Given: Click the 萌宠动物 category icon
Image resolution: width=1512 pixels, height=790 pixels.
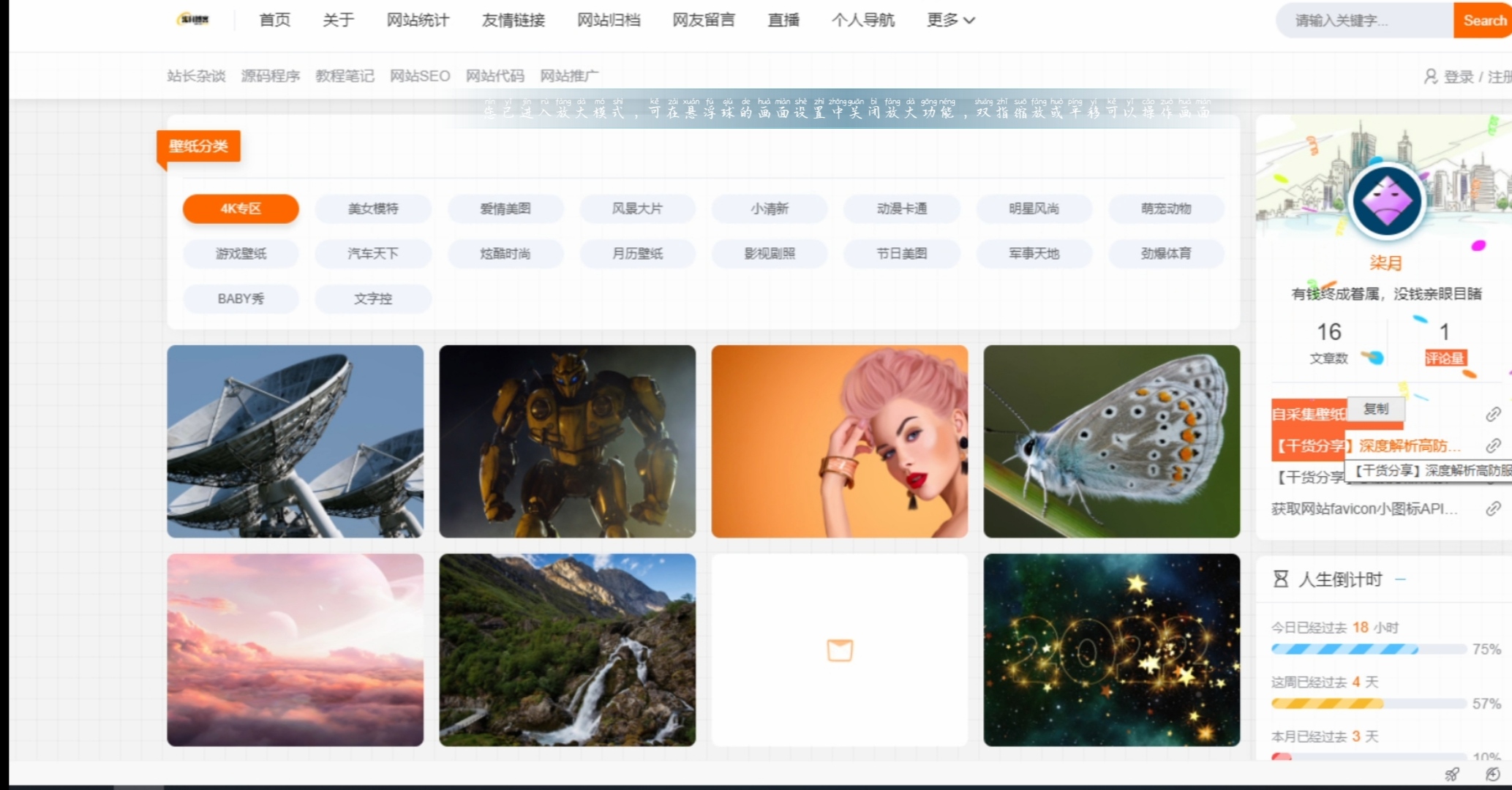Looking at the screenshot, I should (x=1164, y=208).
